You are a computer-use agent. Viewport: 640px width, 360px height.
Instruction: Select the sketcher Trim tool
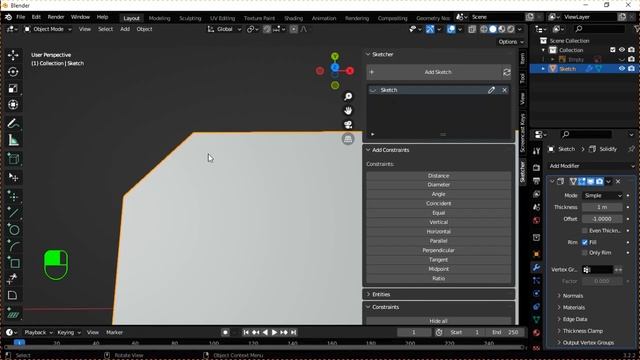point(13,279)
